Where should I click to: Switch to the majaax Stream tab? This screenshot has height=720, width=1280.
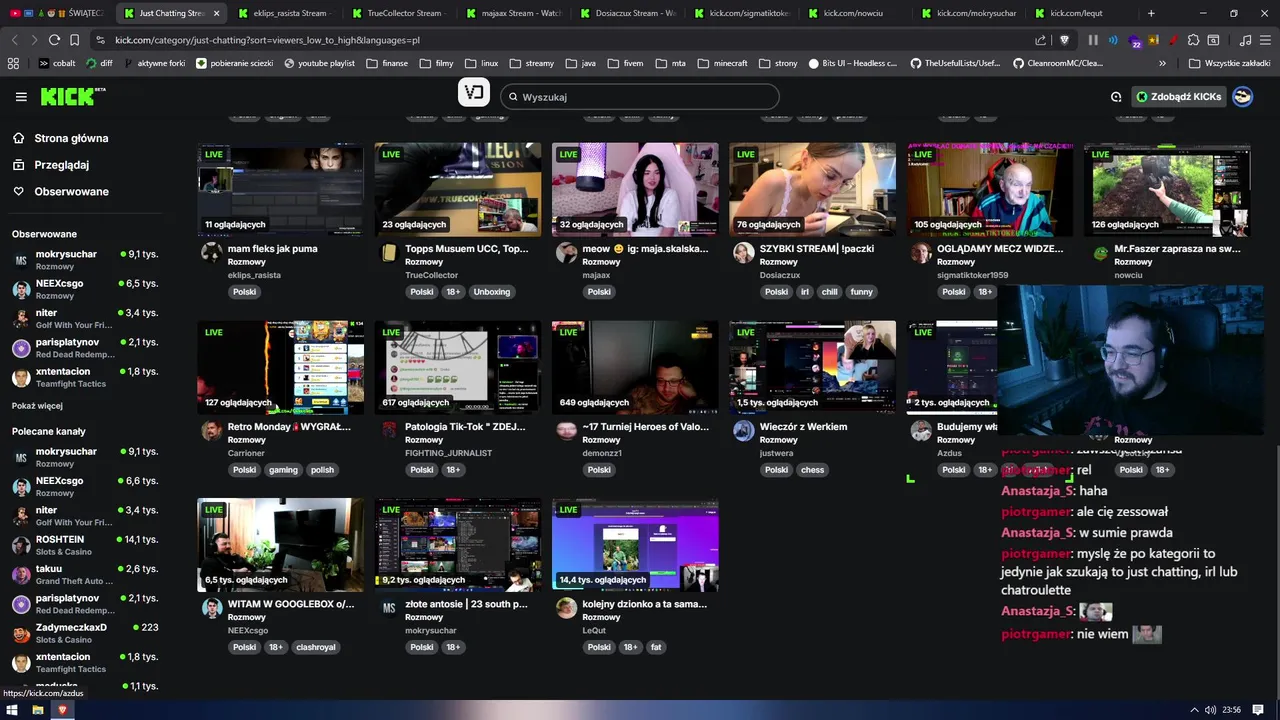point(516,13)
